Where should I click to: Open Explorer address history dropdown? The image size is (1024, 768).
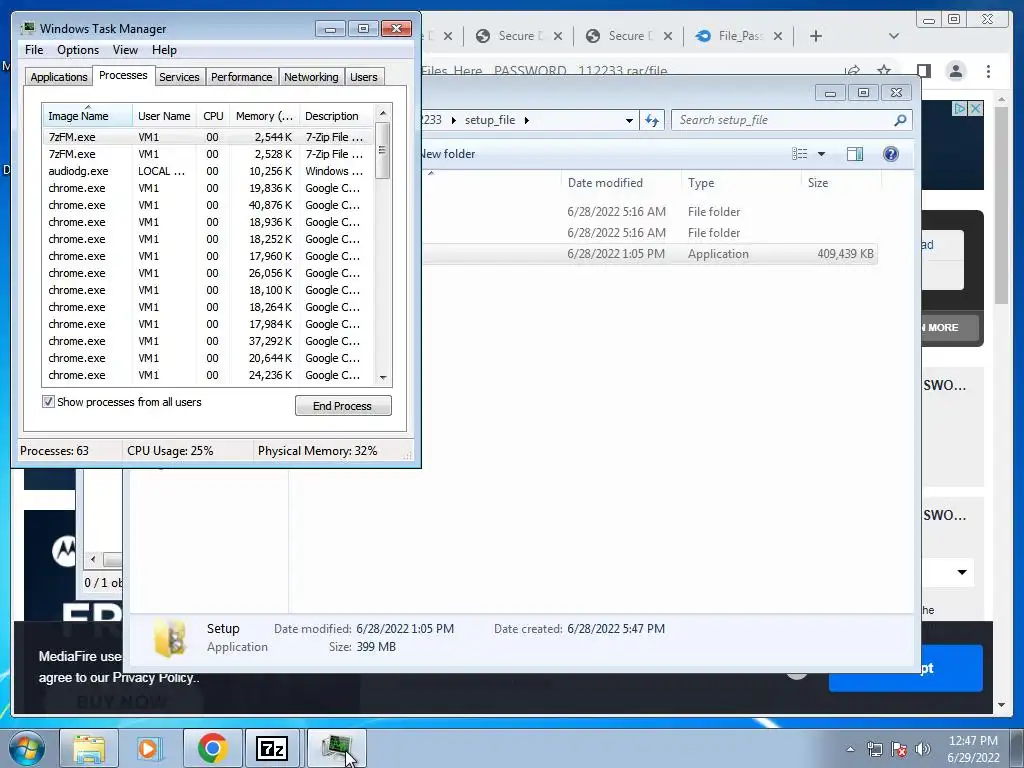coord(629,120)
